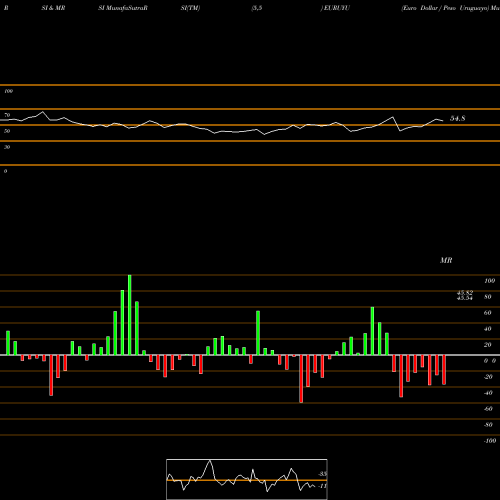Click the RSI axis label 70
The height and width of the screenshot is (500, 500).
tap(7, 115)
